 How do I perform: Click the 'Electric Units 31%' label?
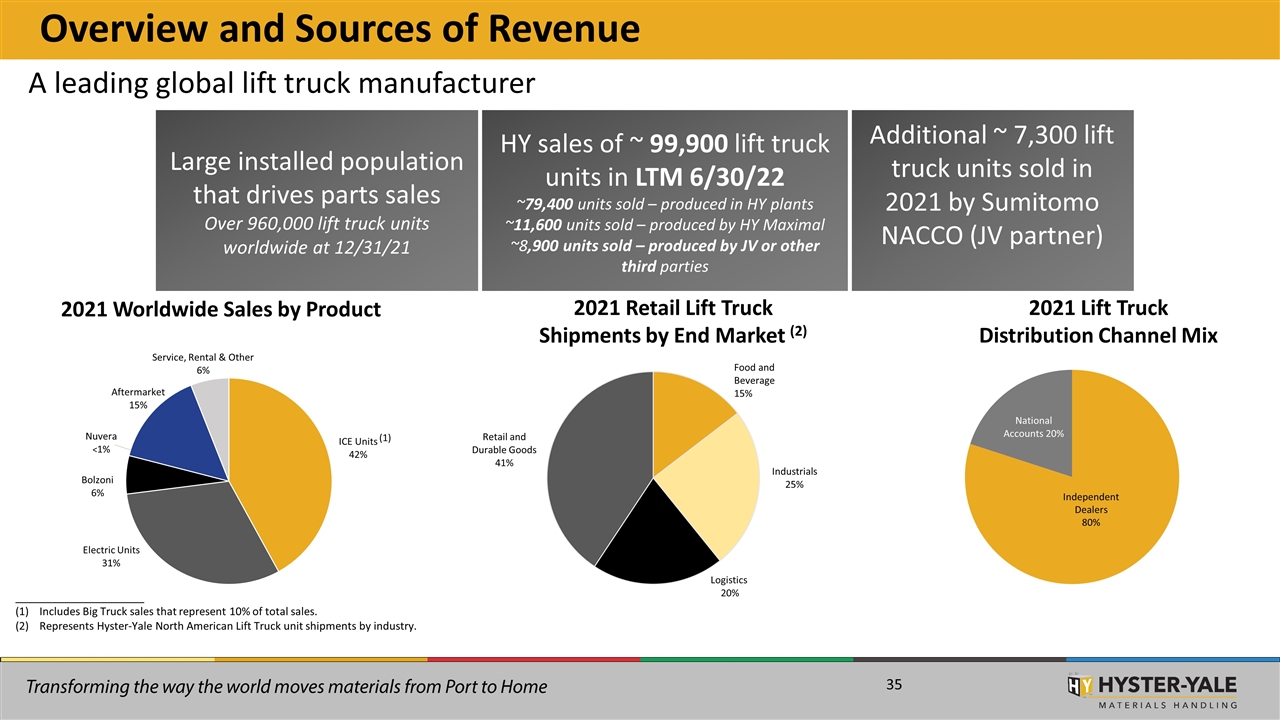click(111, 557)
